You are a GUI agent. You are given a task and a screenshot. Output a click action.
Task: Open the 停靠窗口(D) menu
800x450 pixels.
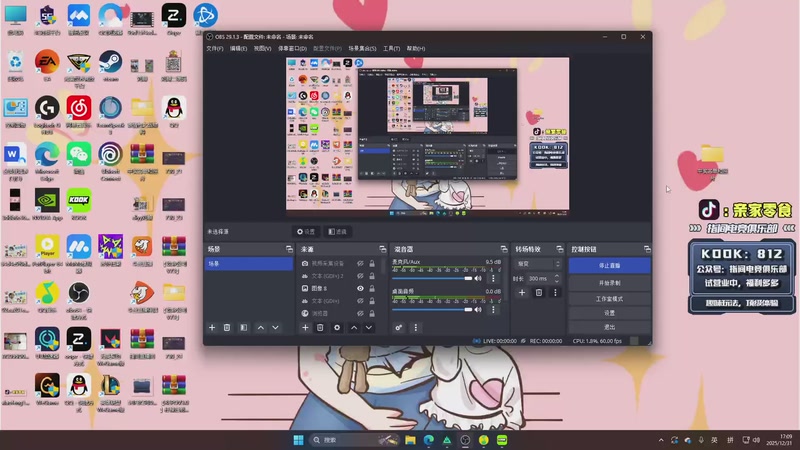pyautogui.click(x=292, y=48)
